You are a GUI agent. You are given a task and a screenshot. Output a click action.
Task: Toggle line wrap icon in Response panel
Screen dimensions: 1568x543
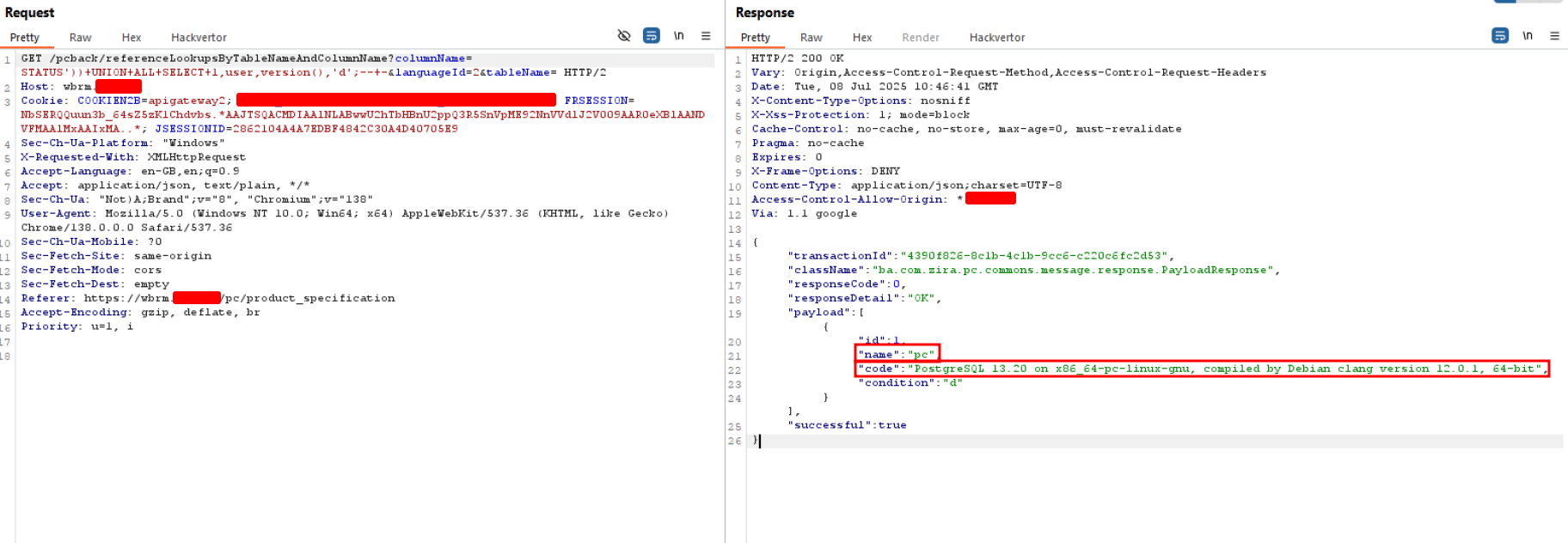(x=1500, y=36)
